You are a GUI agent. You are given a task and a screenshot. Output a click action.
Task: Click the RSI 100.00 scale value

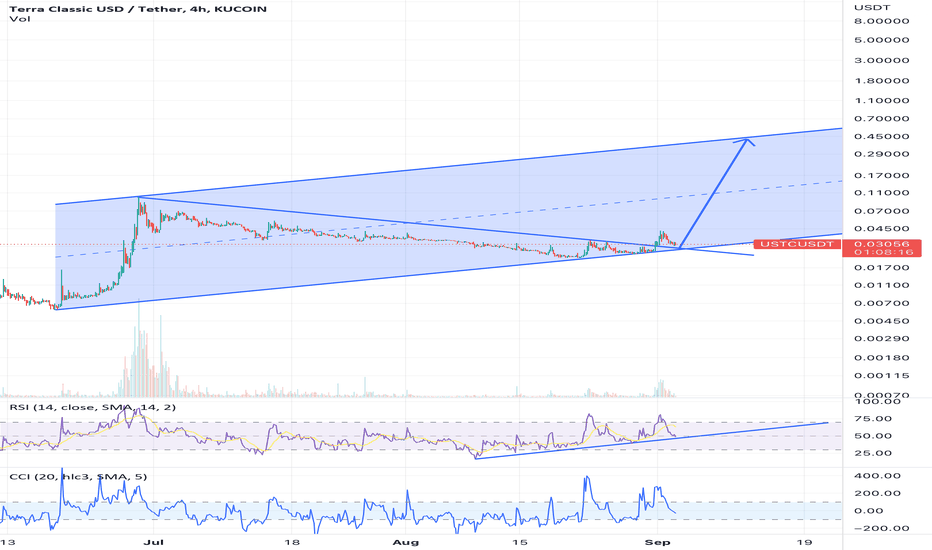click(877, 401)
